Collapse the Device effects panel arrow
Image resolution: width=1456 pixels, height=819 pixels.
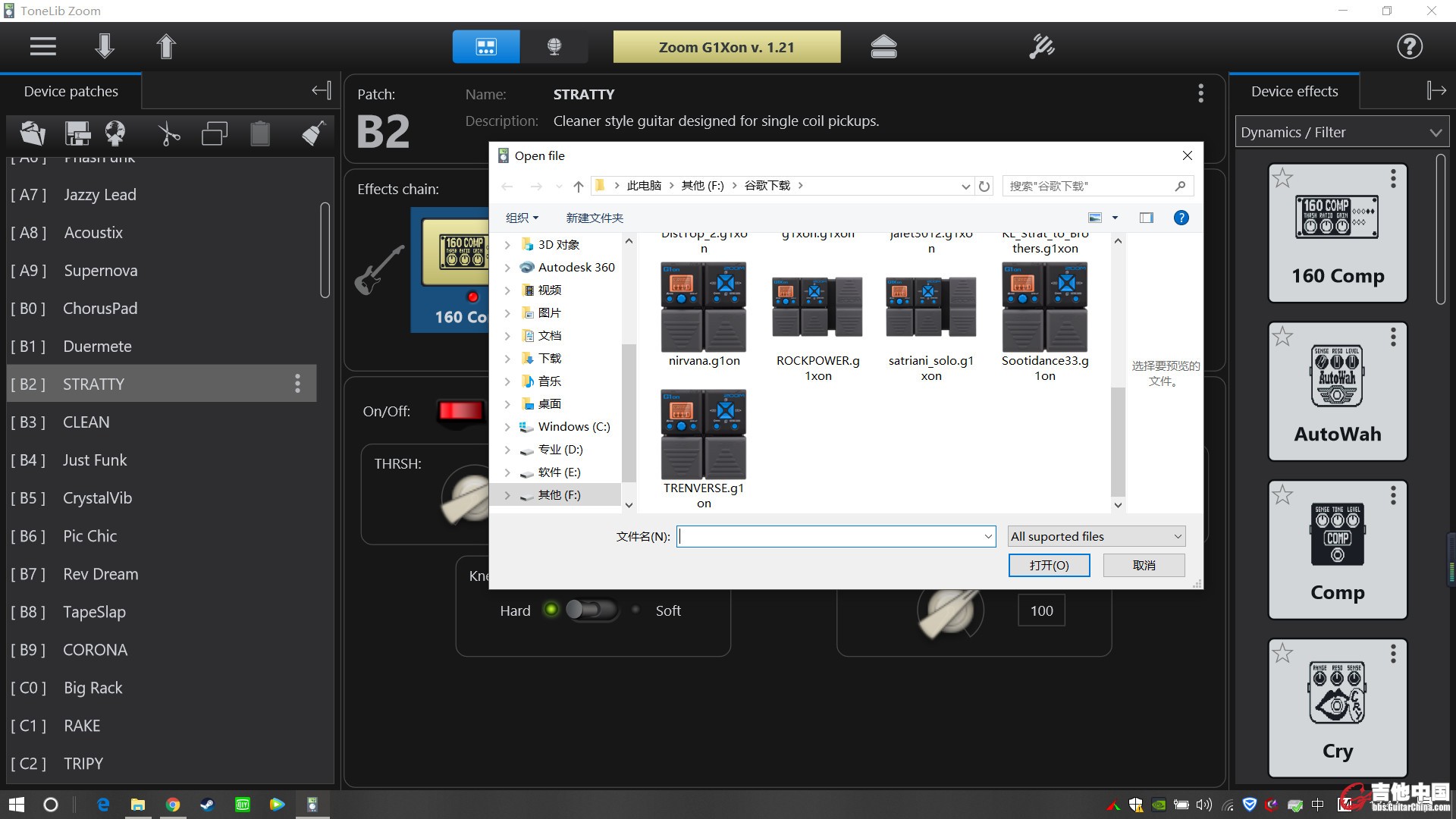point(1436,91)
